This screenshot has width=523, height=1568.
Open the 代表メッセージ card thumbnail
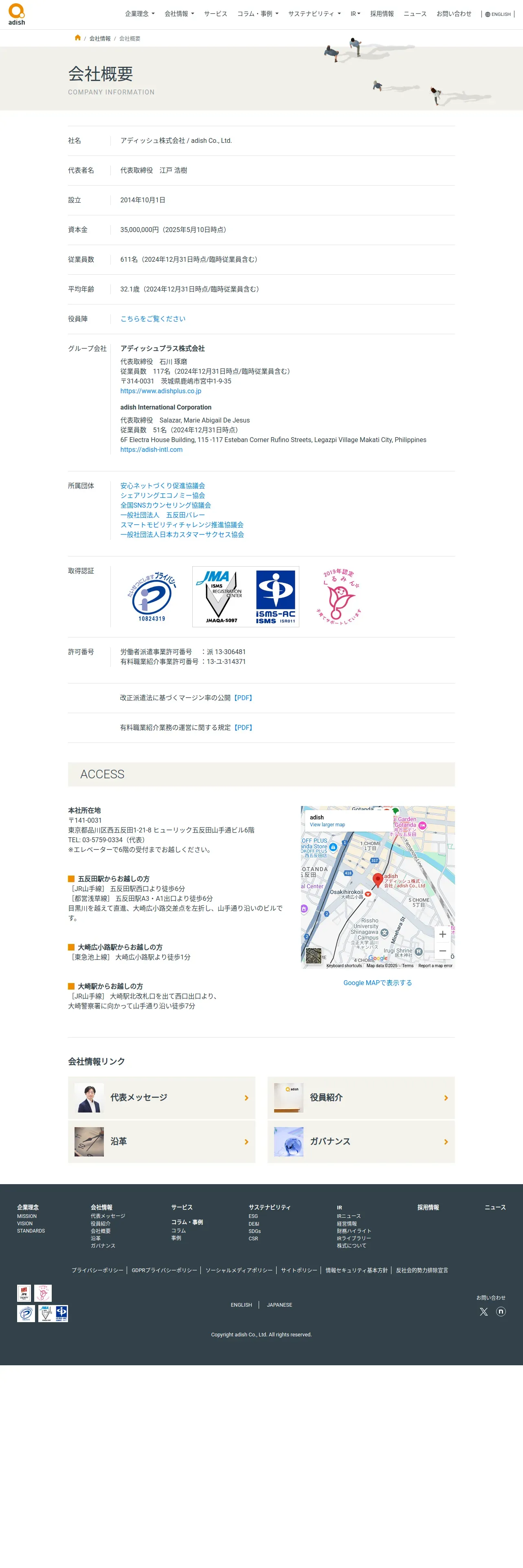coord(89,1097)
